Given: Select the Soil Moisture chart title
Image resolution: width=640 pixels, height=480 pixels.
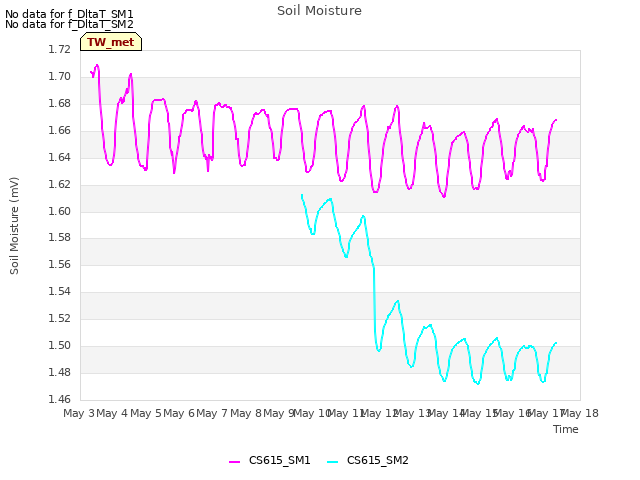Looking at the screenshot, I should [x=319, y=11].
